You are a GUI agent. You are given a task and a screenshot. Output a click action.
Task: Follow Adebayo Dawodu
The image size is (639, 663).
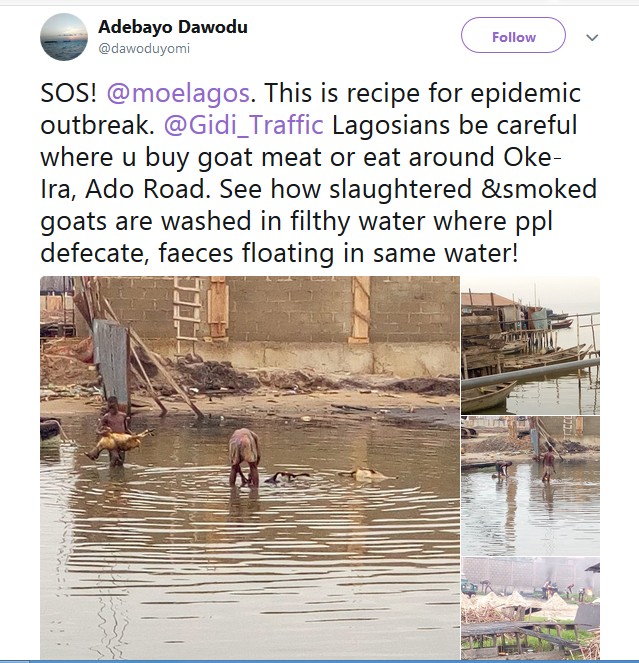513,37
